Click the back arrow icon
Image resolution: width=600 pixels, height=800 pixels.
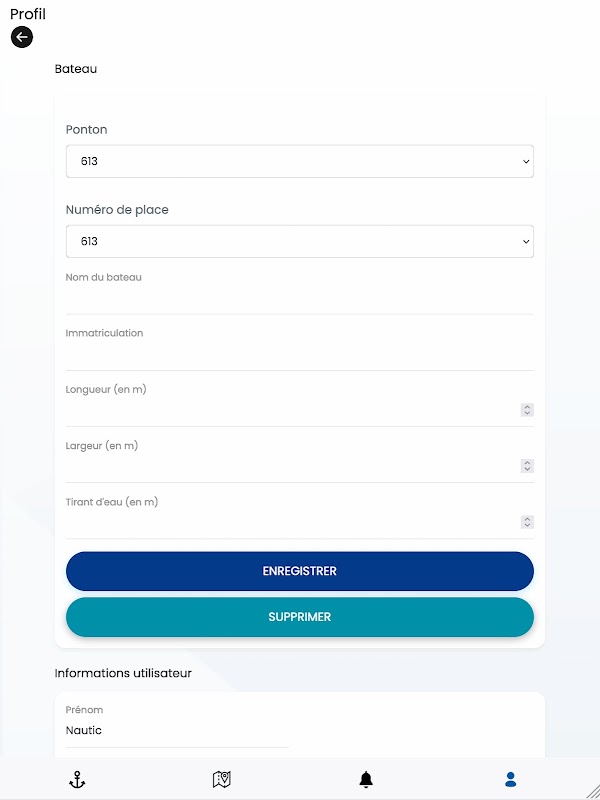click(22, 37)
